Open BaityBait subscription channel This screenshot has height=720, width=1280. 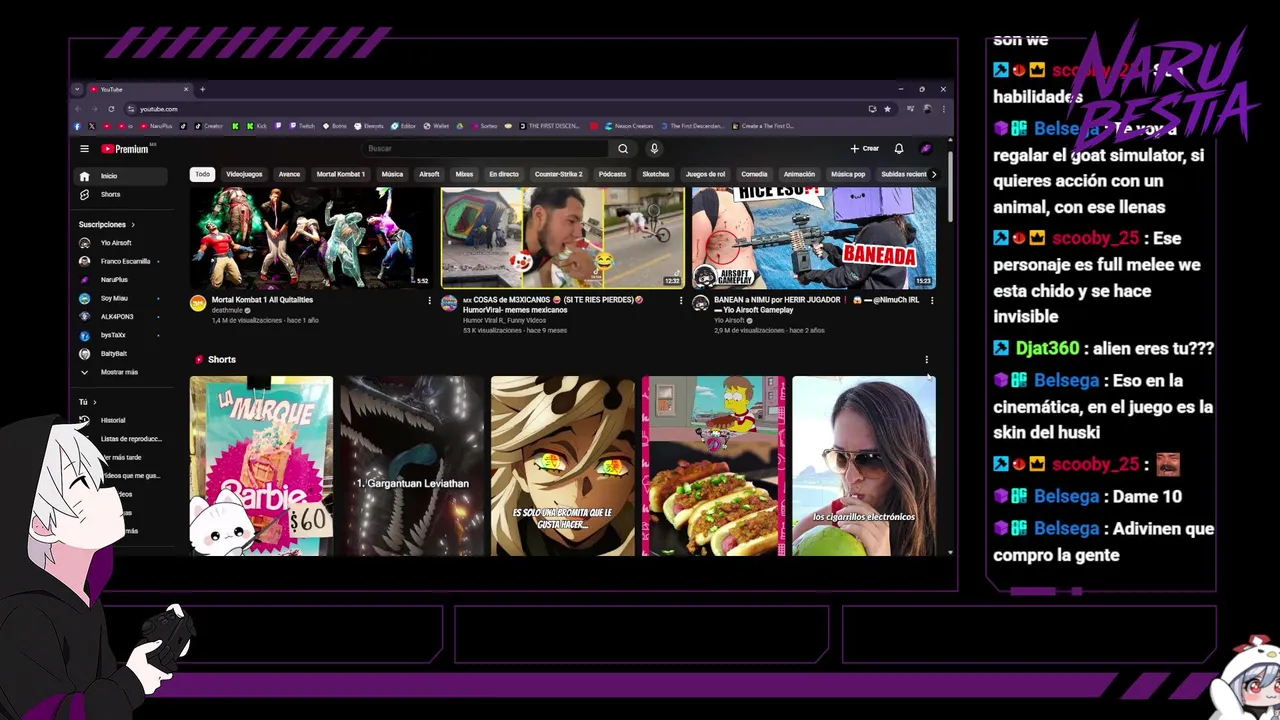122,353
